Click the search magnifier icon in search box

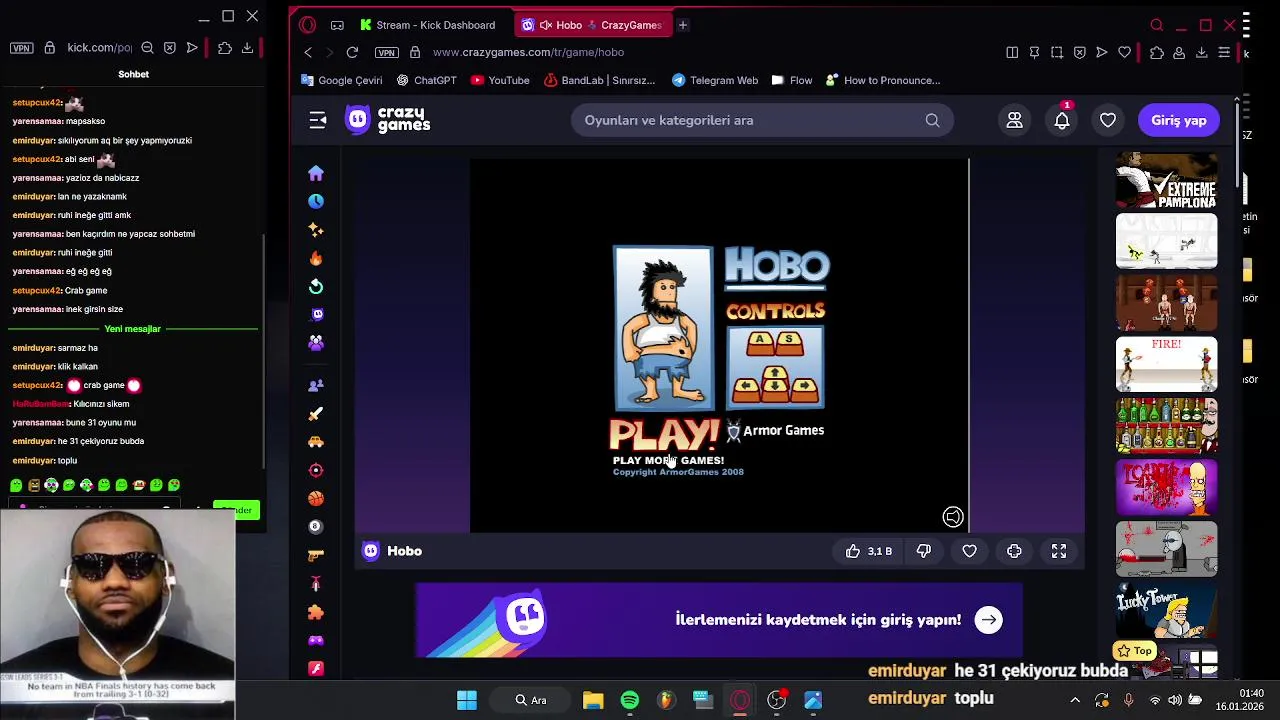[932, 120]
